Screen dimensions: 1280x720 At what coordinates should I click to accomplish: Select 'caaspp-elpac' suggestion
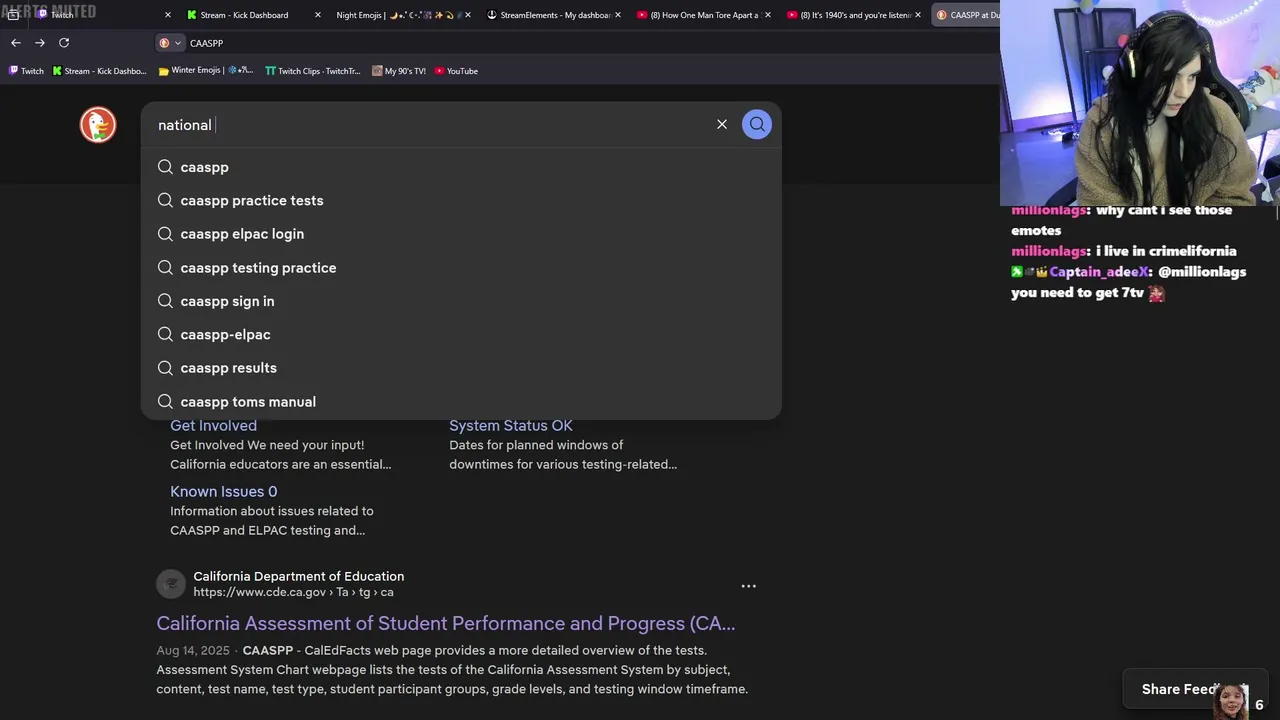(x=461, y=335)
